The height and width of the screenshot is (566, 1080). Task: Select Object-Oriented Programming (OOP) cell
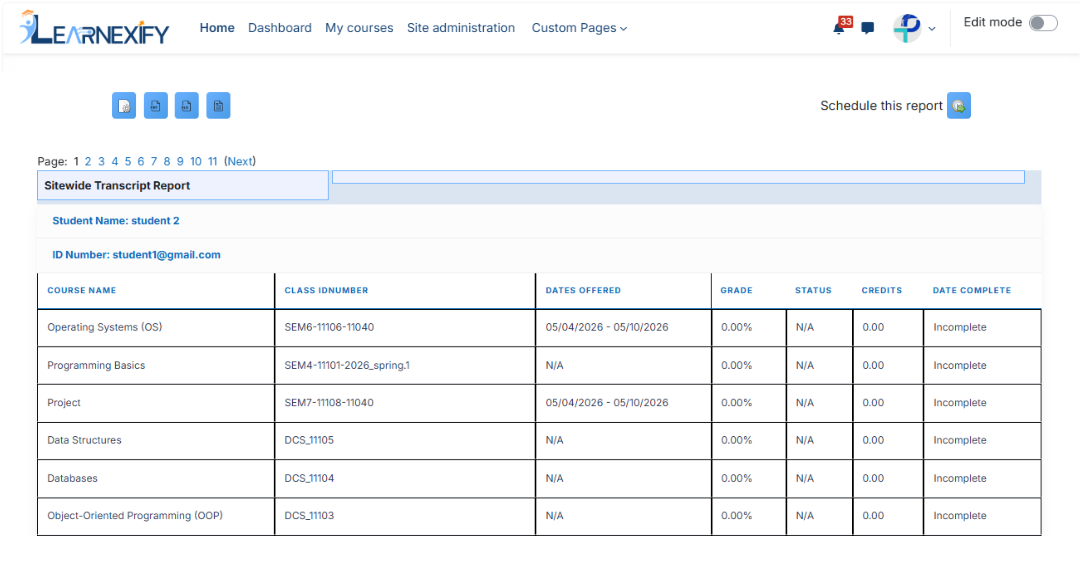pos(156,516)
